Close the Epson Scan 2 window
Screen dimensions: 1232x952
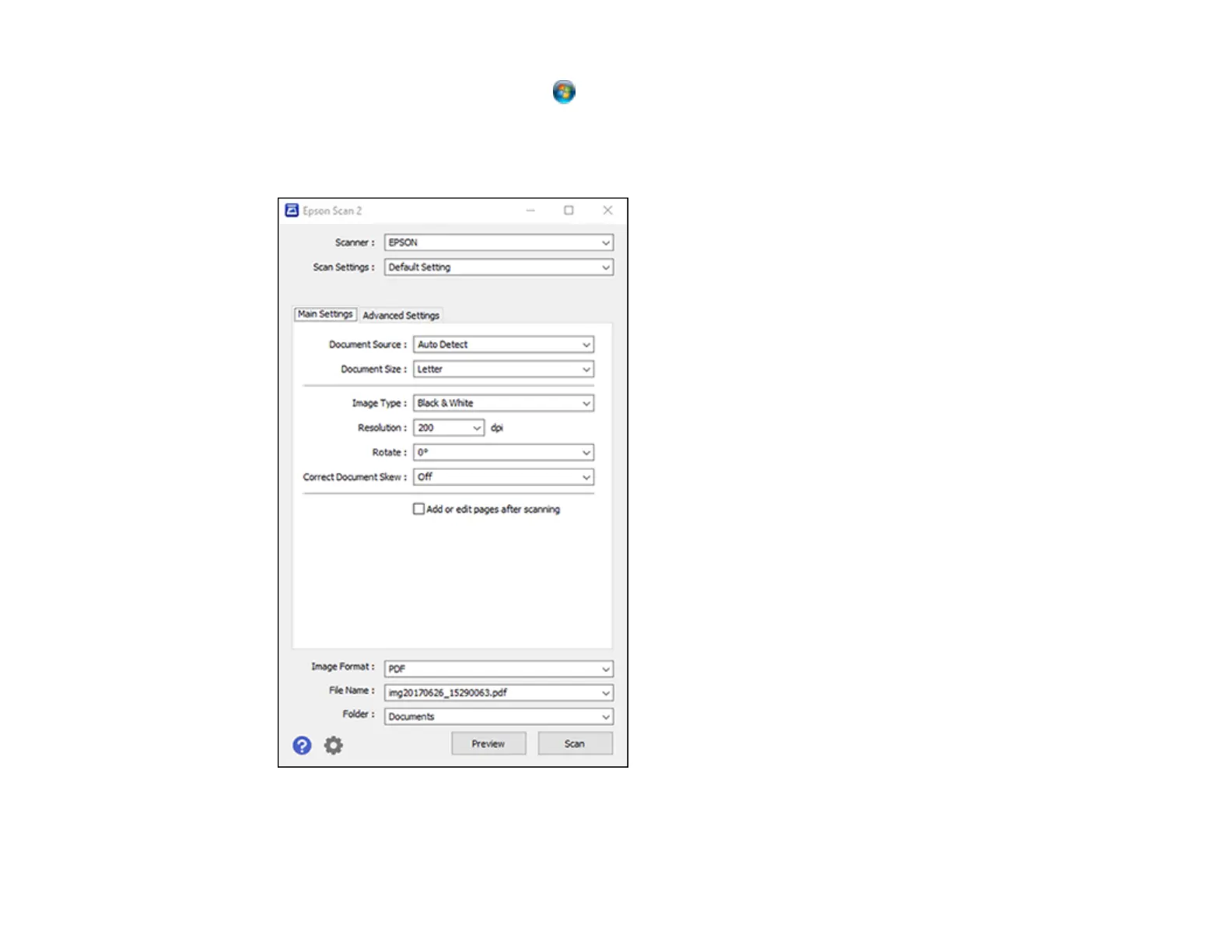pos(607,211)
